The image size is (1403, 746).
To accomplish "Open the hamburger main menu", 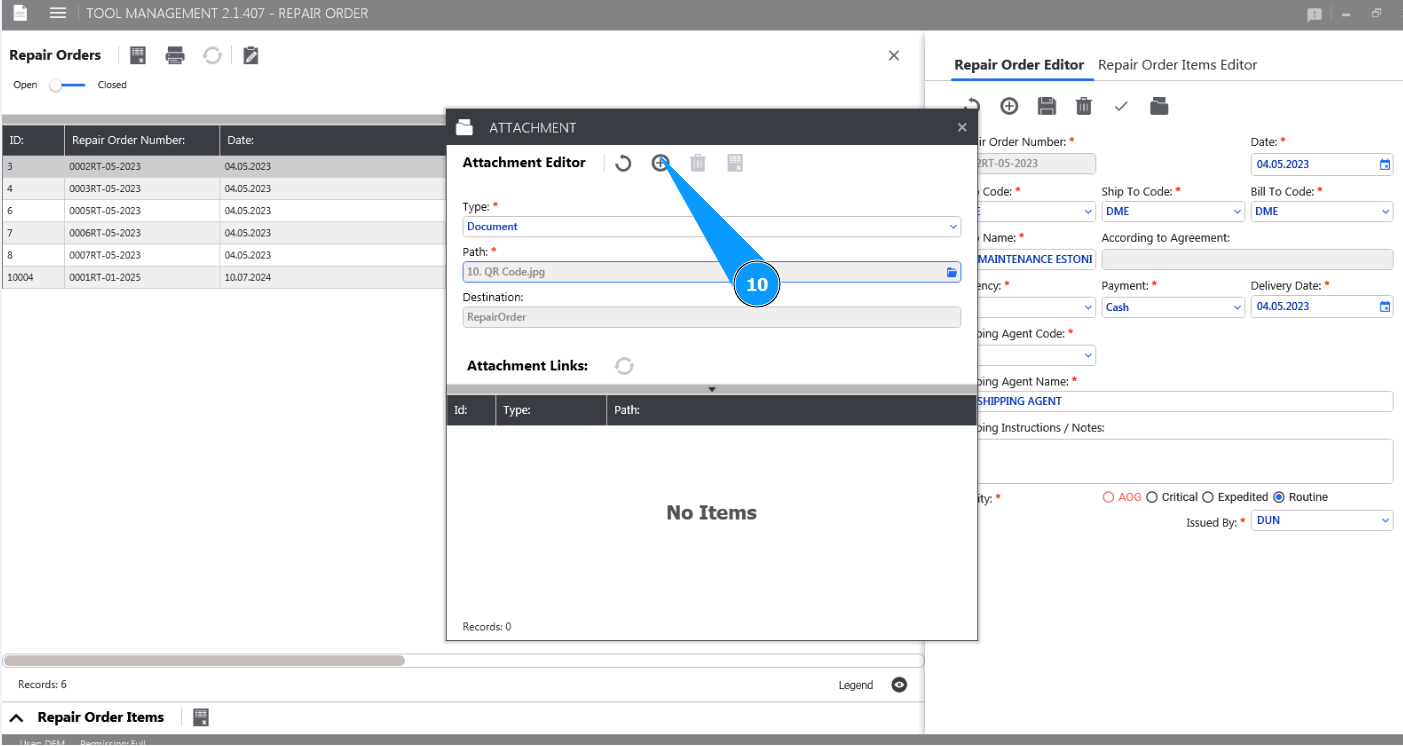I will click(58, 13).
